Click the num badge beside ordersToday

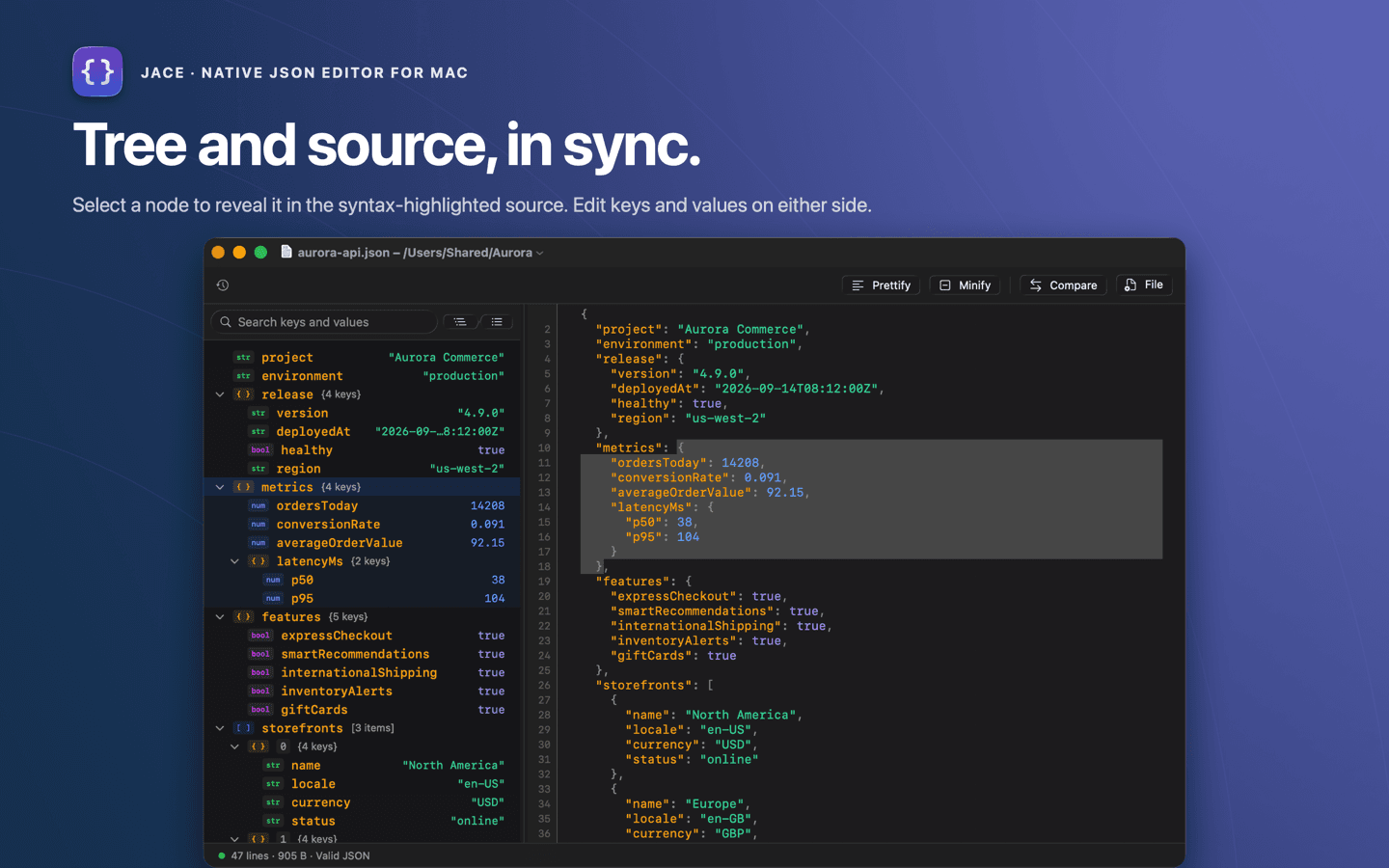point(259,505)
